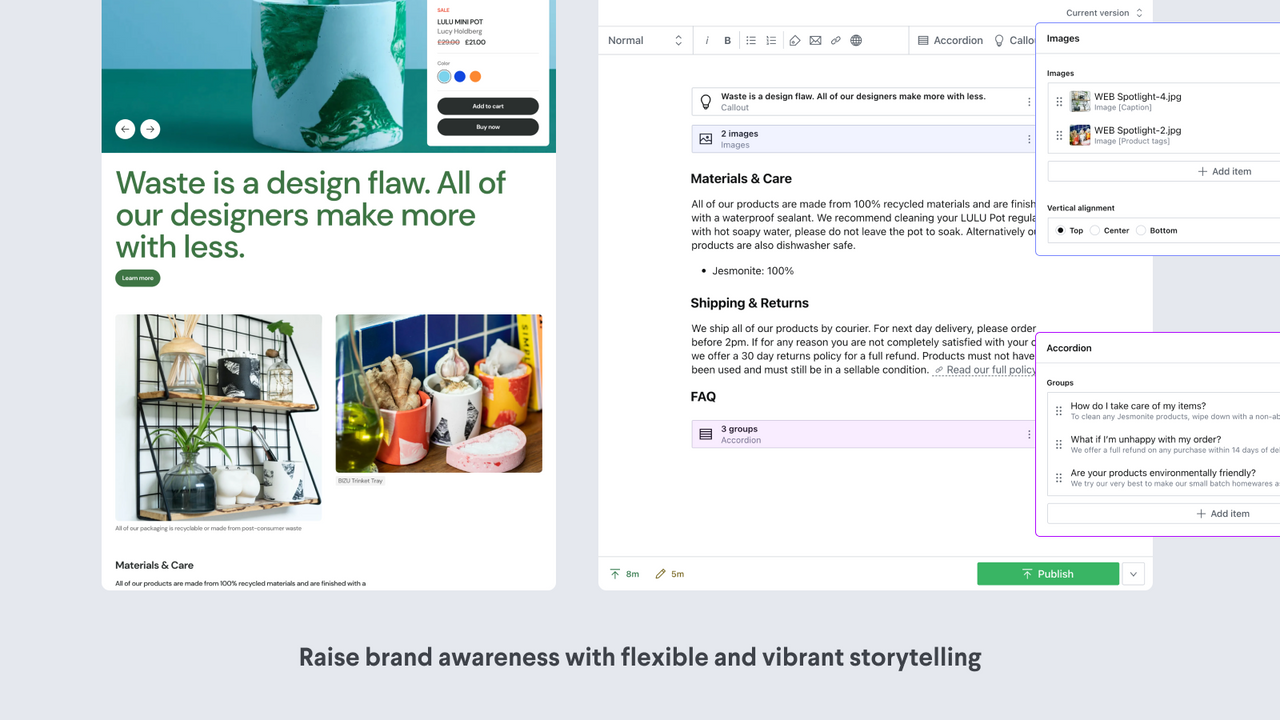Open the dropdown arrow next to Publish
This screenshot has height=720, width=1280.
click(1133, 574)
